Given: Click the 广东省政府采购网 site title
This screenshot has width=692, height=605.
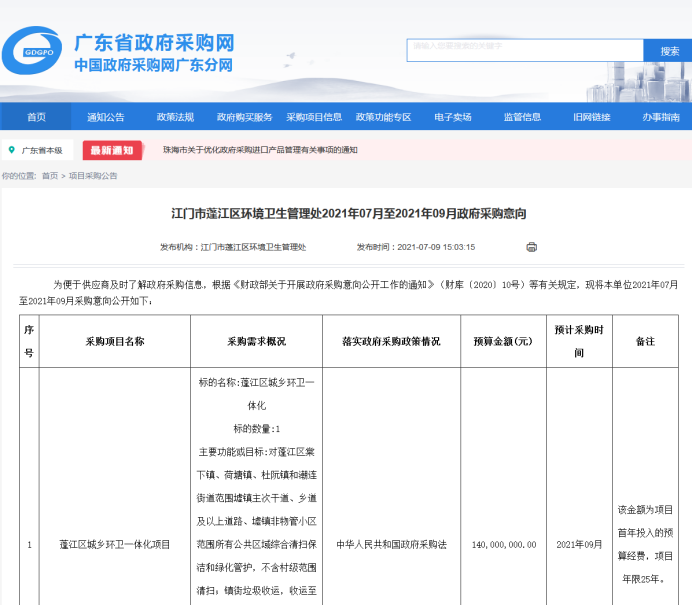Looking at the screenshot, I should pos(154,43).
